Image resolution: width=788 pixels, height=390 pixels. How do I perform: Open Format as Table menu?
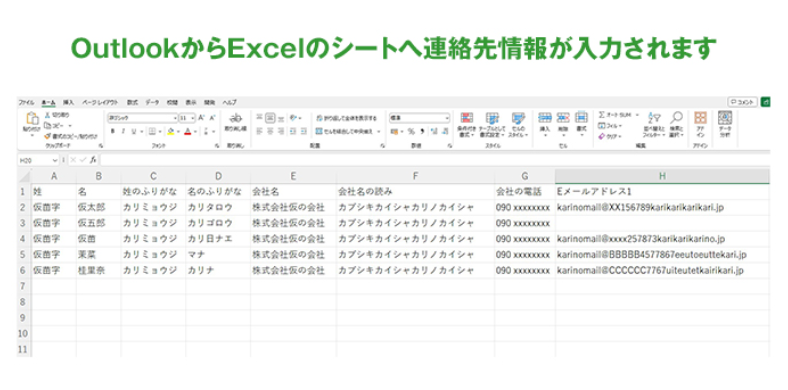(x=492, y=125)
